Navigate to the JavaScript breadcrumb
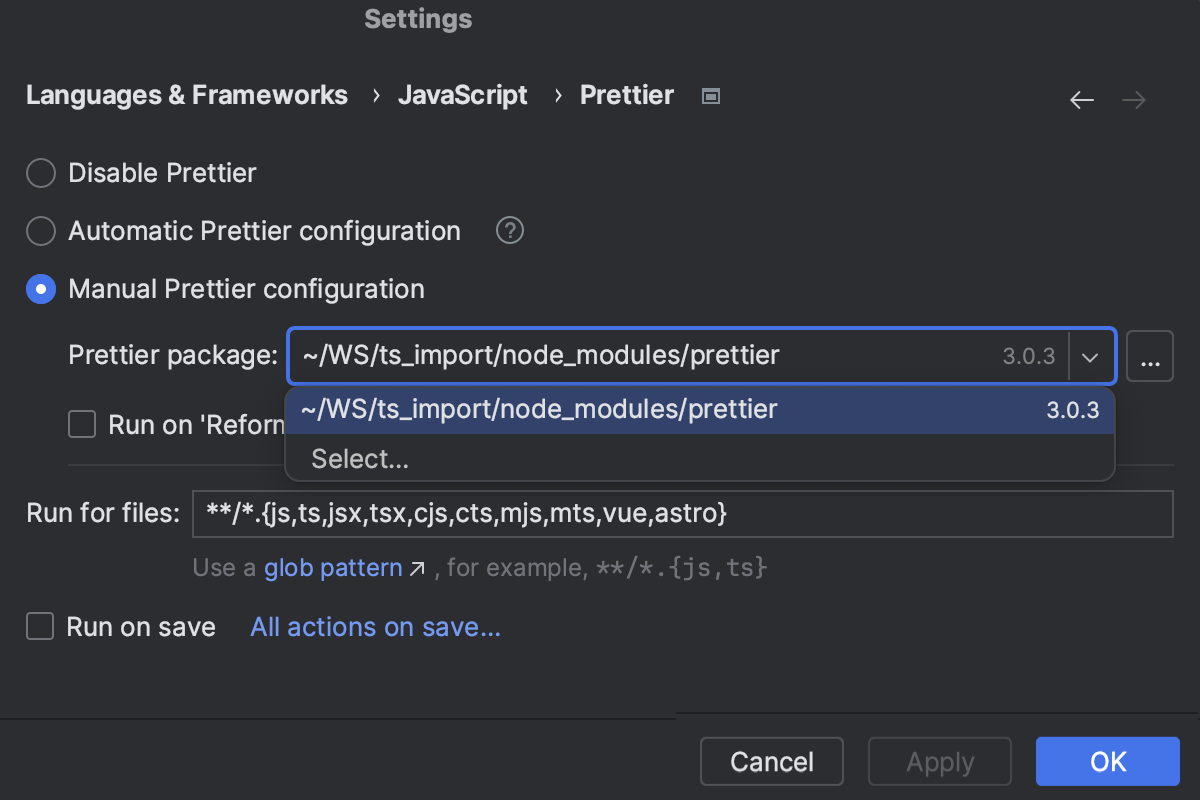This screenshot has width=1200, height=800. 462,95
